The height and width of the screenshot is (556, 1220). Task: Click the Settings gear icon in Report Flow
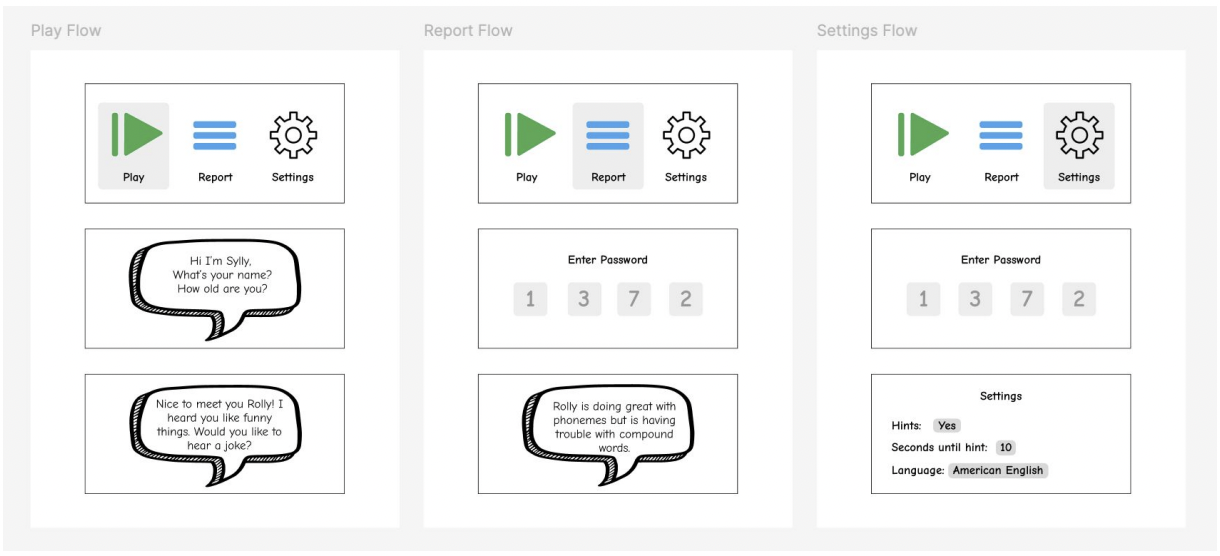click(686, 135)
